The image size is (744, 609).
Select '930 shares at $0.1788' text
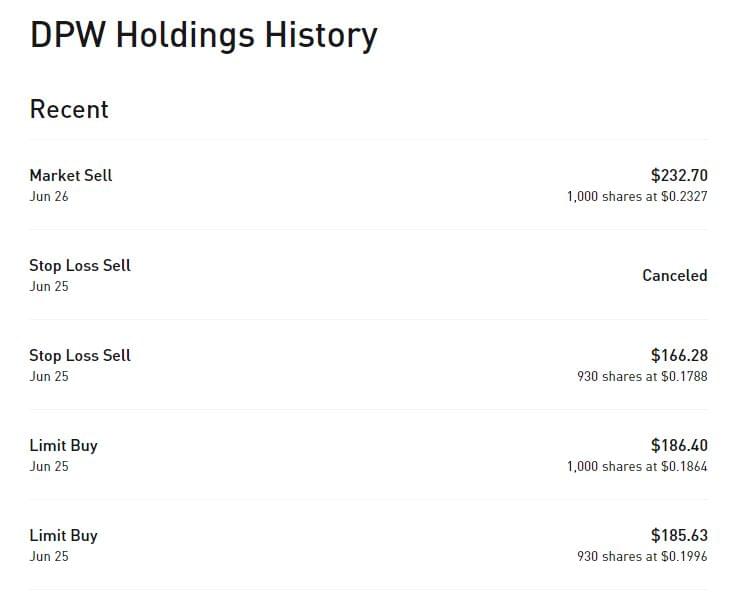coord(642,377)
